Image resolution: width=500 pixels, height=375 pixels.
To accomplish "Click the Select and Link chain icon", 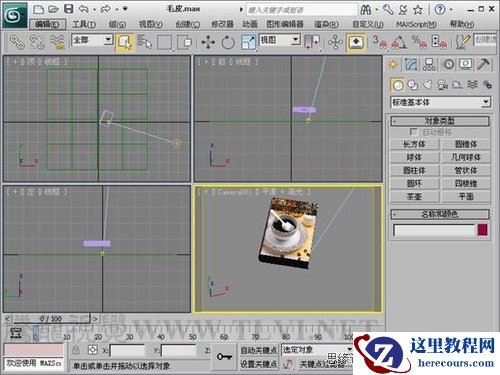I will click(x=17, y=42).
